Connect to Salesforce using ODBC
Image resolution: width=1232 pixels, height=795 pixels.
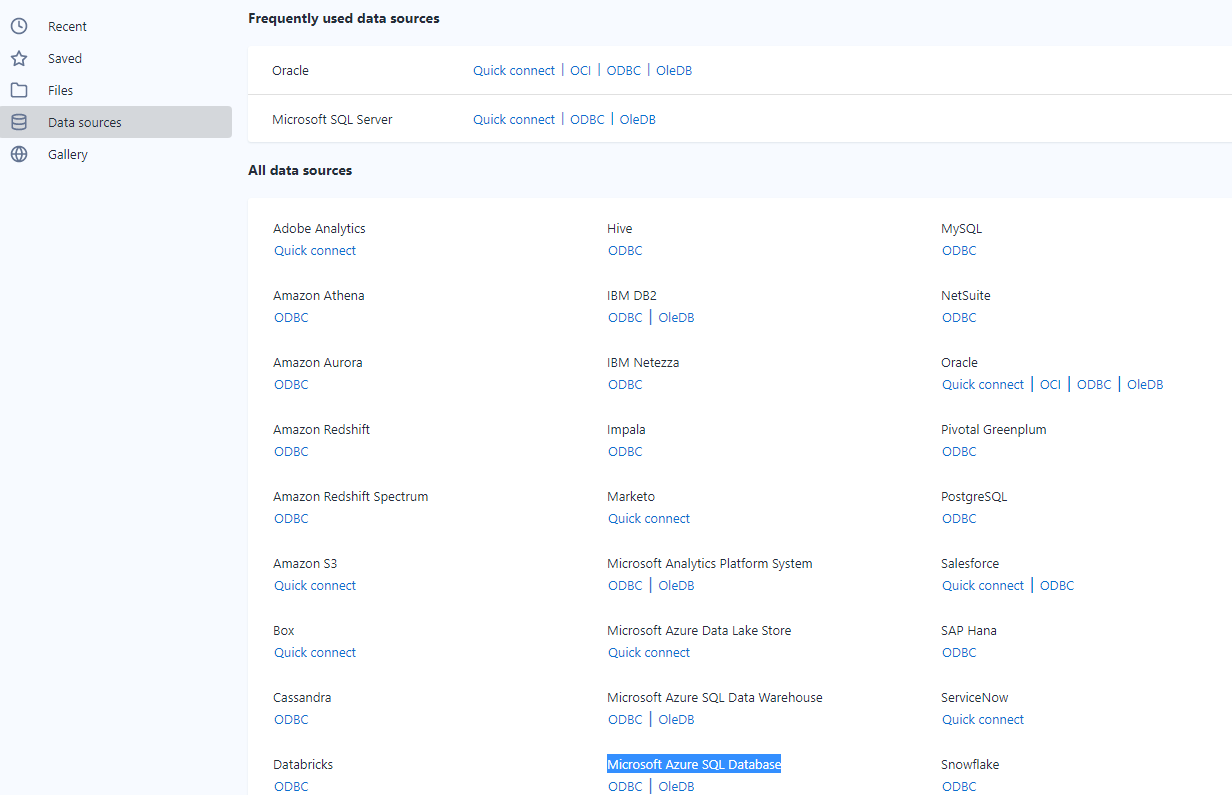[x=1057, y=585]
